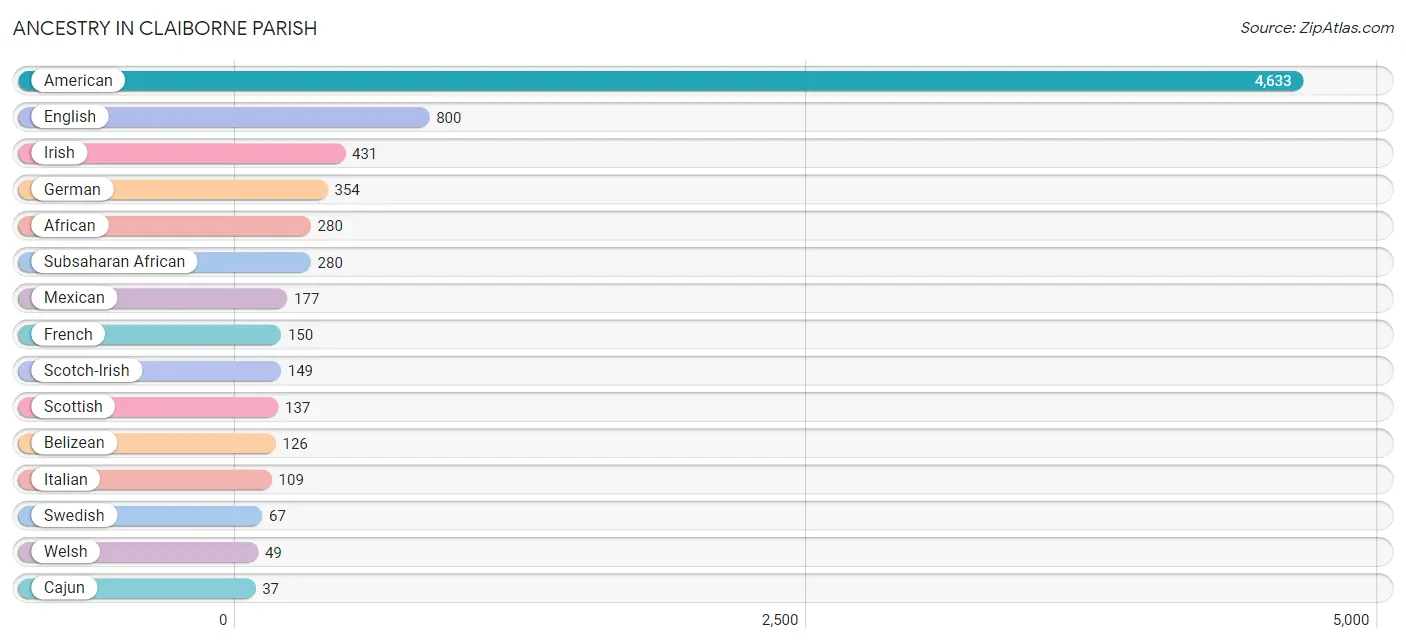
Task: Click the 150 value next to French
Action: coord(301,335)
